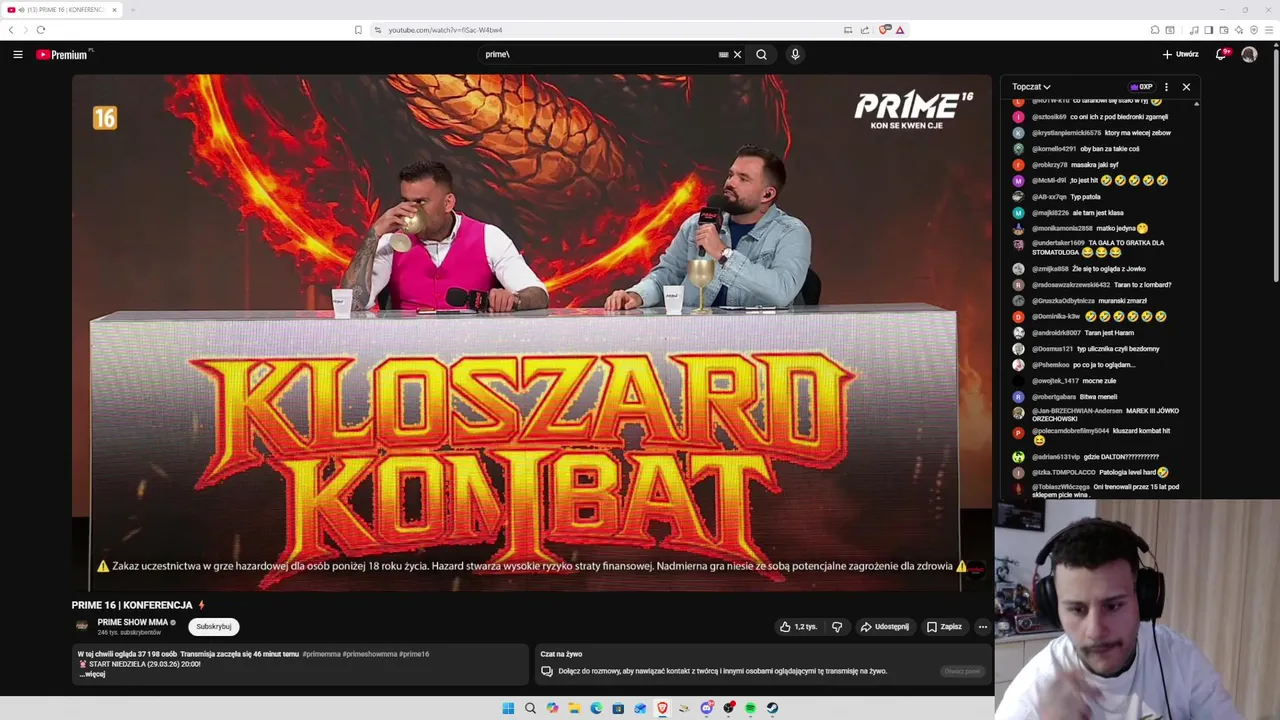The height and width of the screenshot is (720, 1280).
Task: Like the video with thumbs up
Action: [798, 627]
